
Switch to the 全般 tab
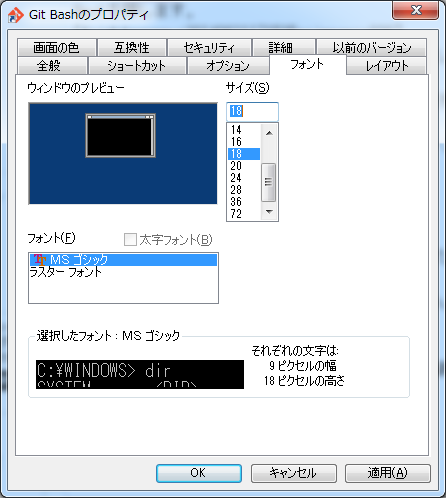(52, 65)
